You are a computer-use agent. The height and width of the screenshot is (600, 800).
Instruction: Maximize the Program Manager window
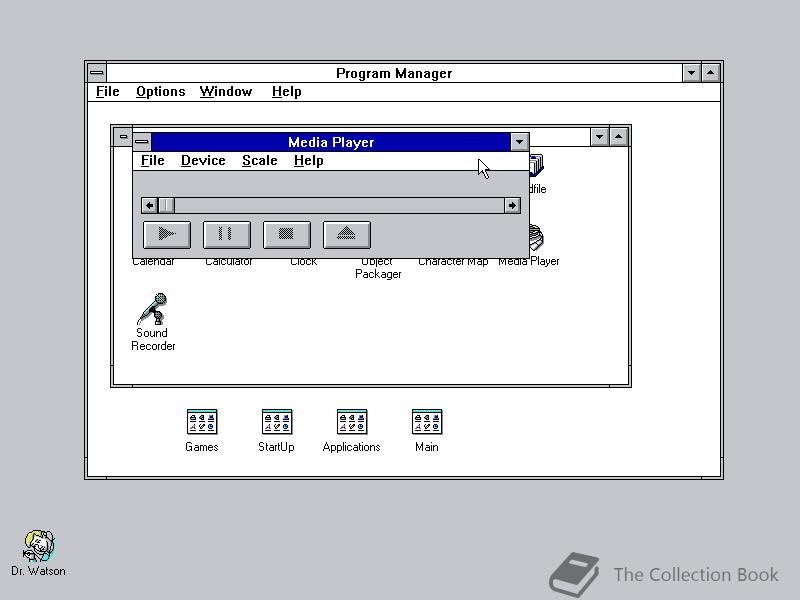pyautogui.click(x=711, y=72)
